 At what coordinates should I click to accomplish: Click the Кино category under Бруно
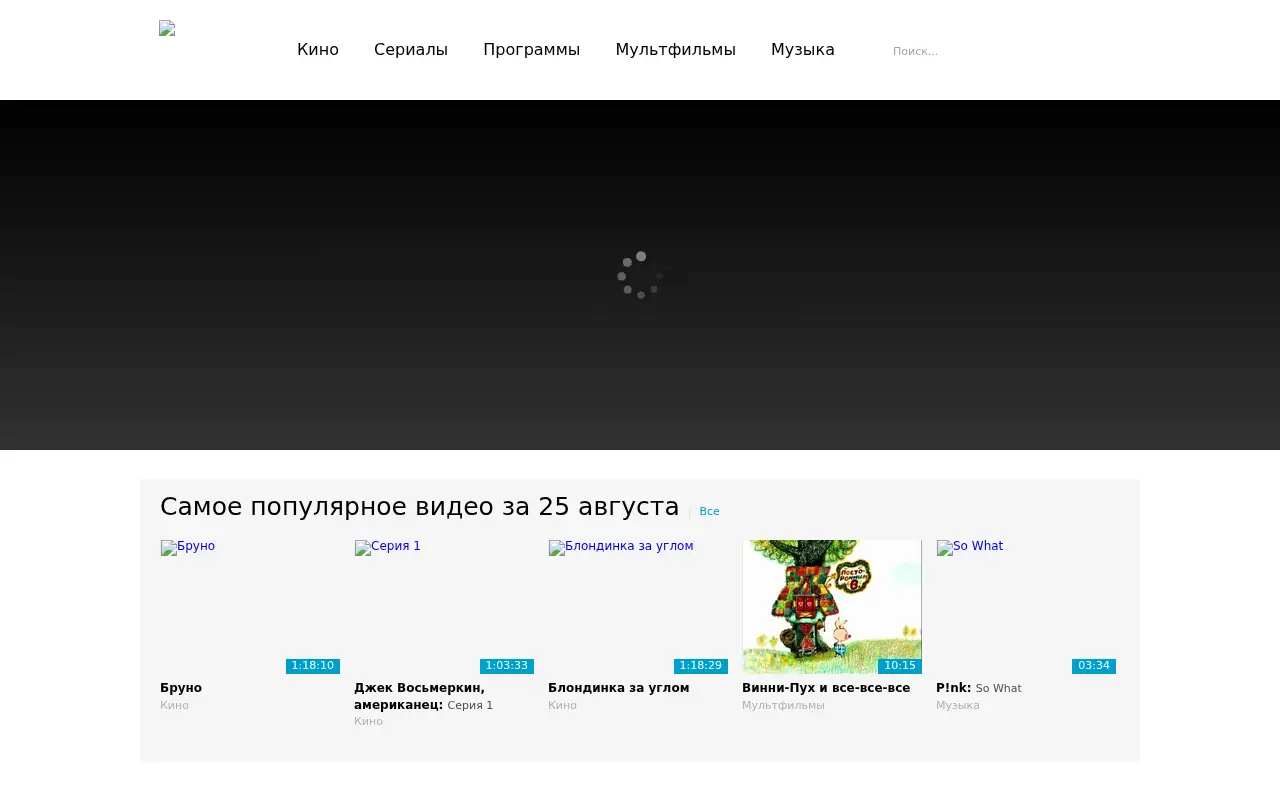(x=174, y=706)
